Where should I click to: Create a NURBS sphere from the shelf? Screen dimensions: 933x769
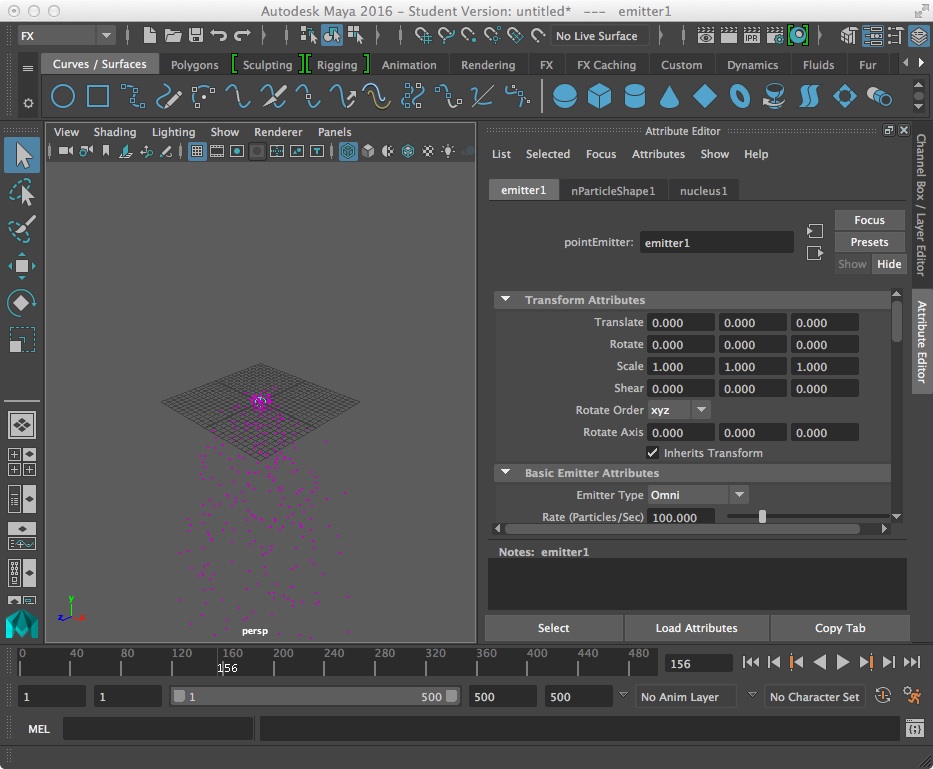click(x=565, y=97)
